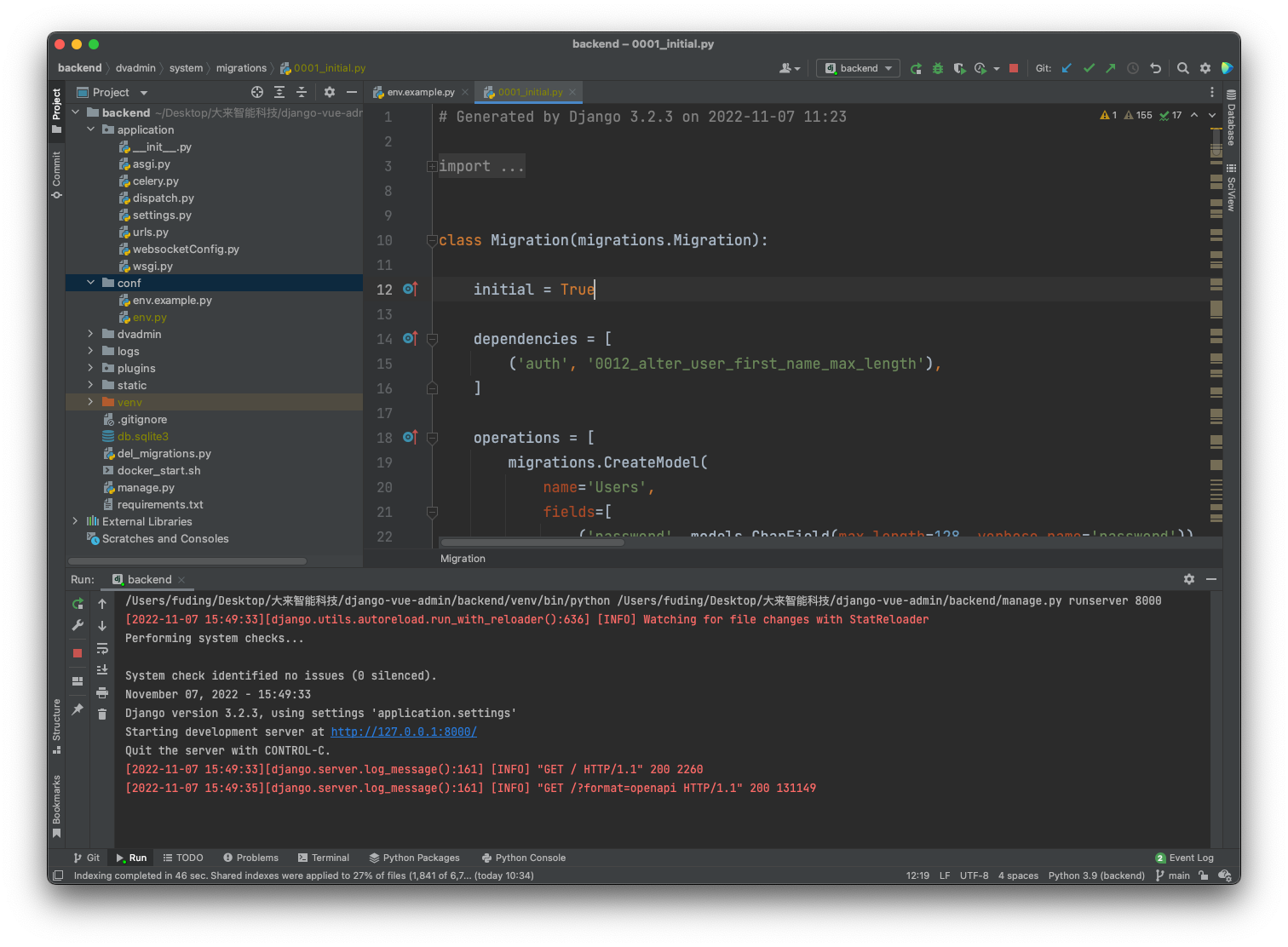1288x947 pixels.
Task: Restore layout icon in Run panel
Action: pos(78,680)
